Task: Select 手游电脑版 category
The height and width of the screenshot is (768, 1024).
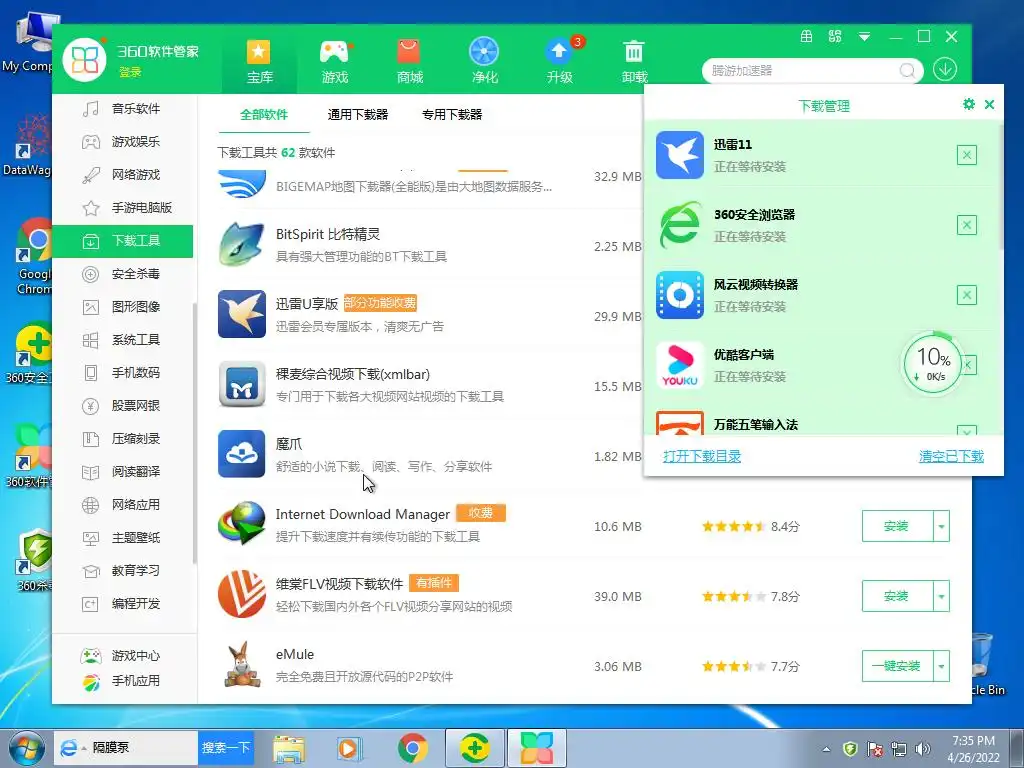Action: (123, 208)
